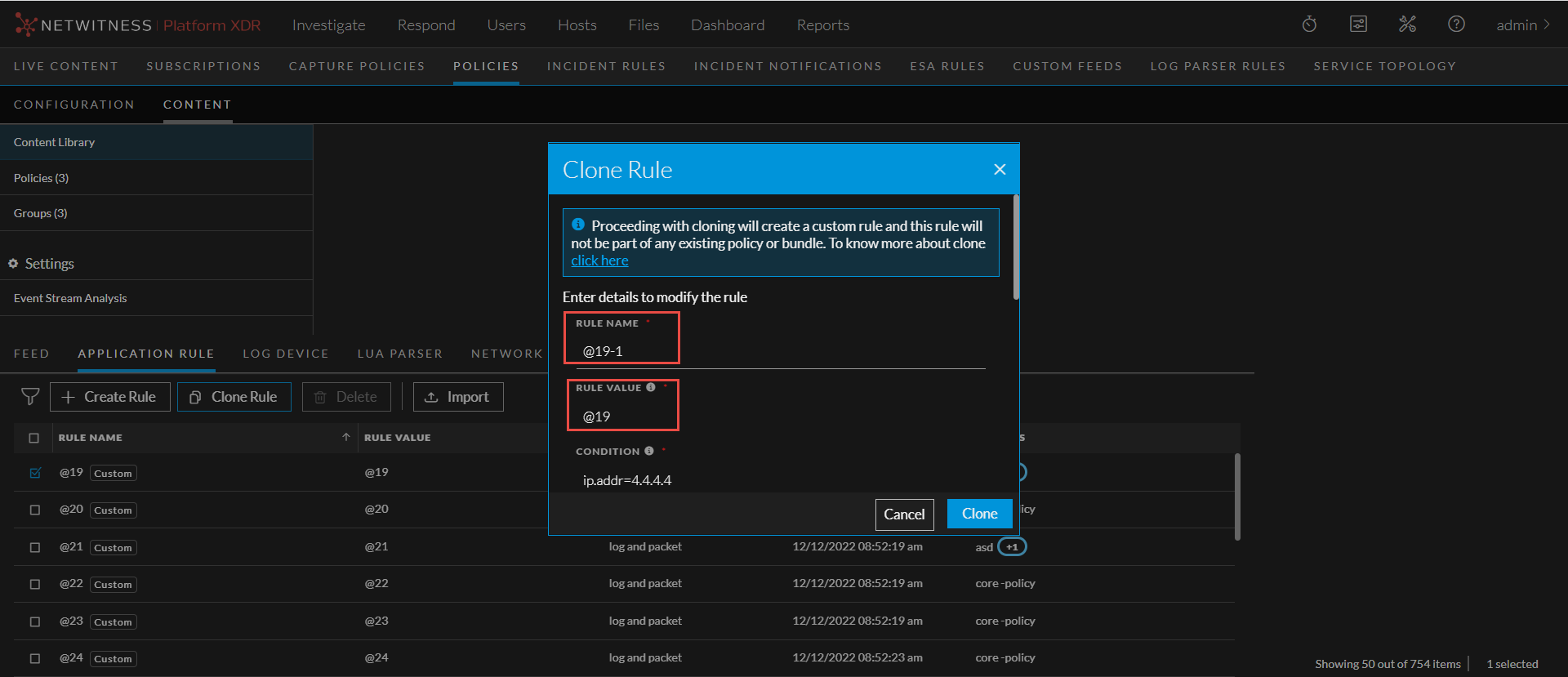Click the Rule Name input field
Image resolution: width=1568 pixels, height=677 pixels.
[776, 351]
